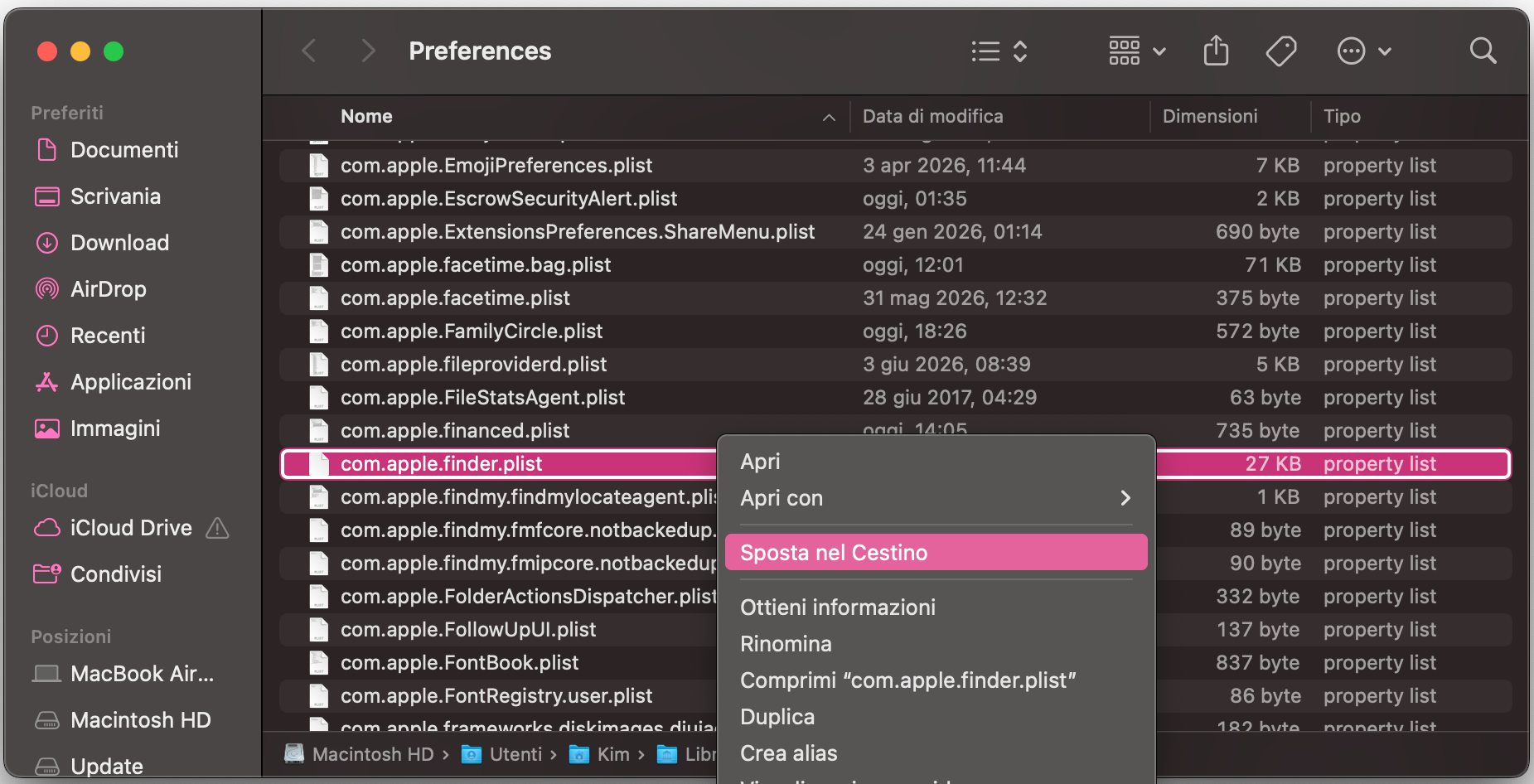Viewport: 1534px width, 784px height.
Task: Click Macintosh HD in the path bar
Action: click(x=359, y=754)
